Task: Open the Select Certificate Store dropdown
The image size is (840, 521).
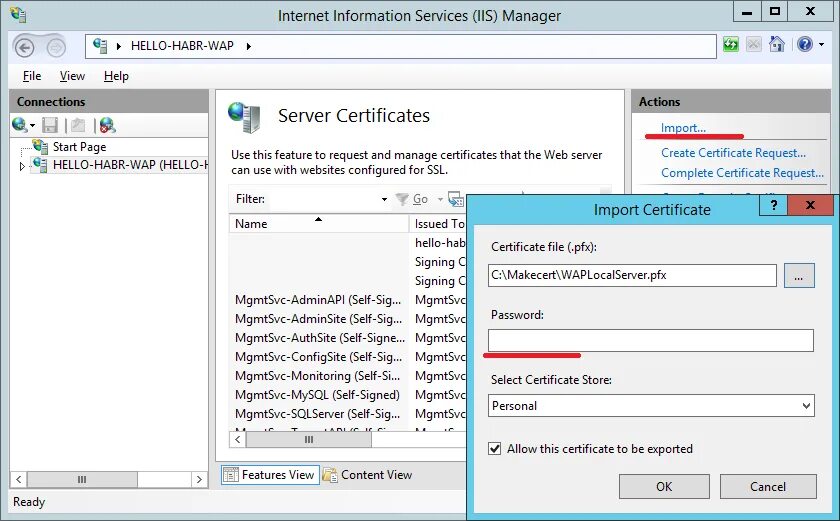Action: pyautogui.click(x=651, y=406)
